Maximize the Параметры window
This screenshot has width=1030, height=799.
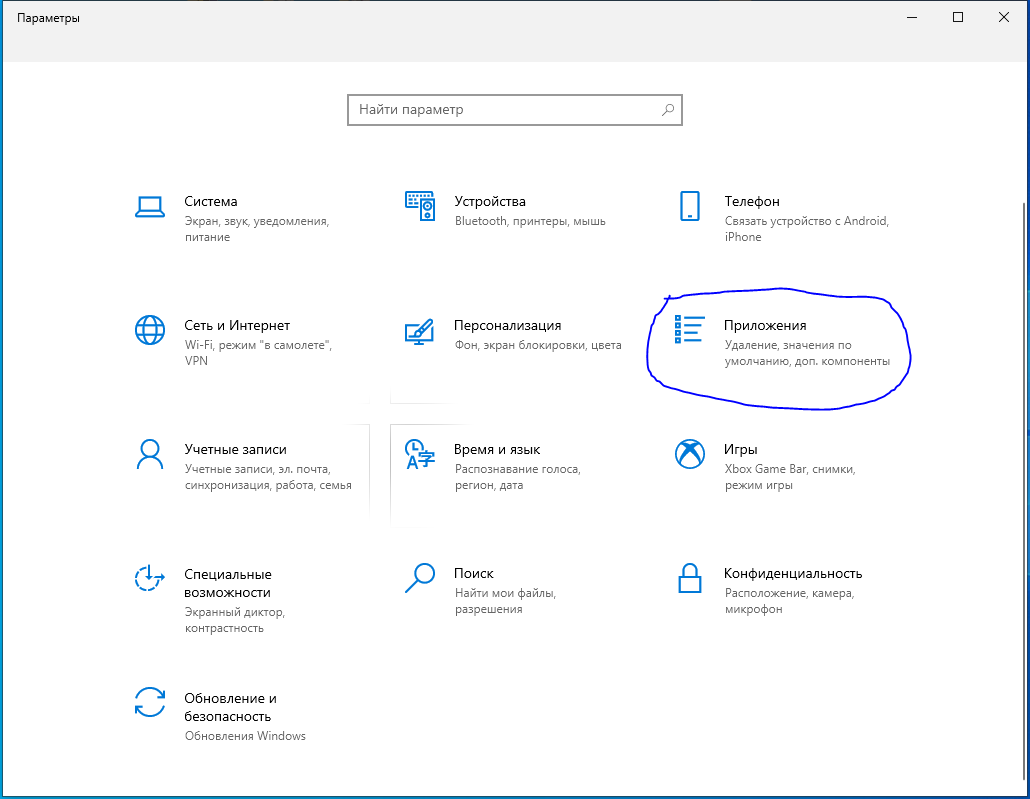[x=958, y=18]
